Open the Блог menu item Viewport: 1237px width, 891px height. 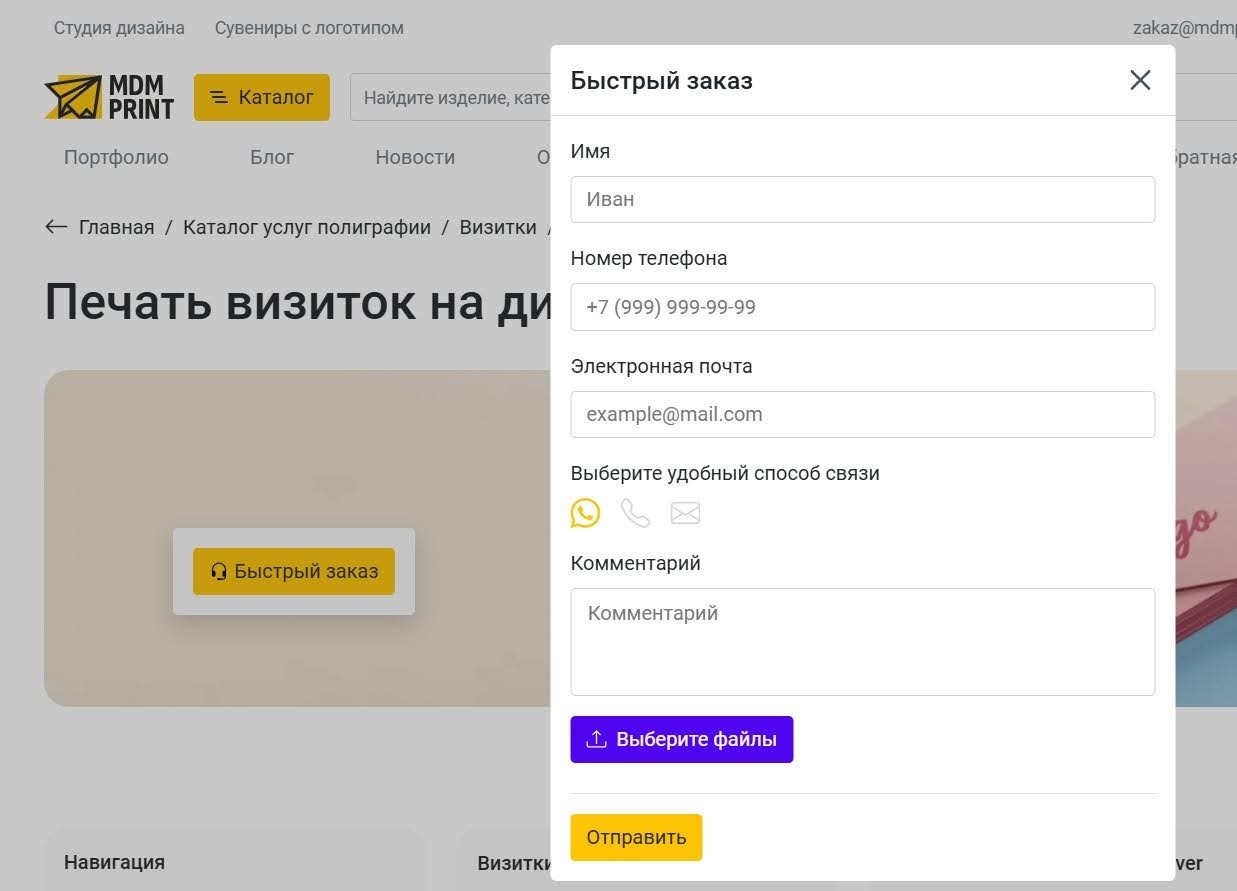272,157
